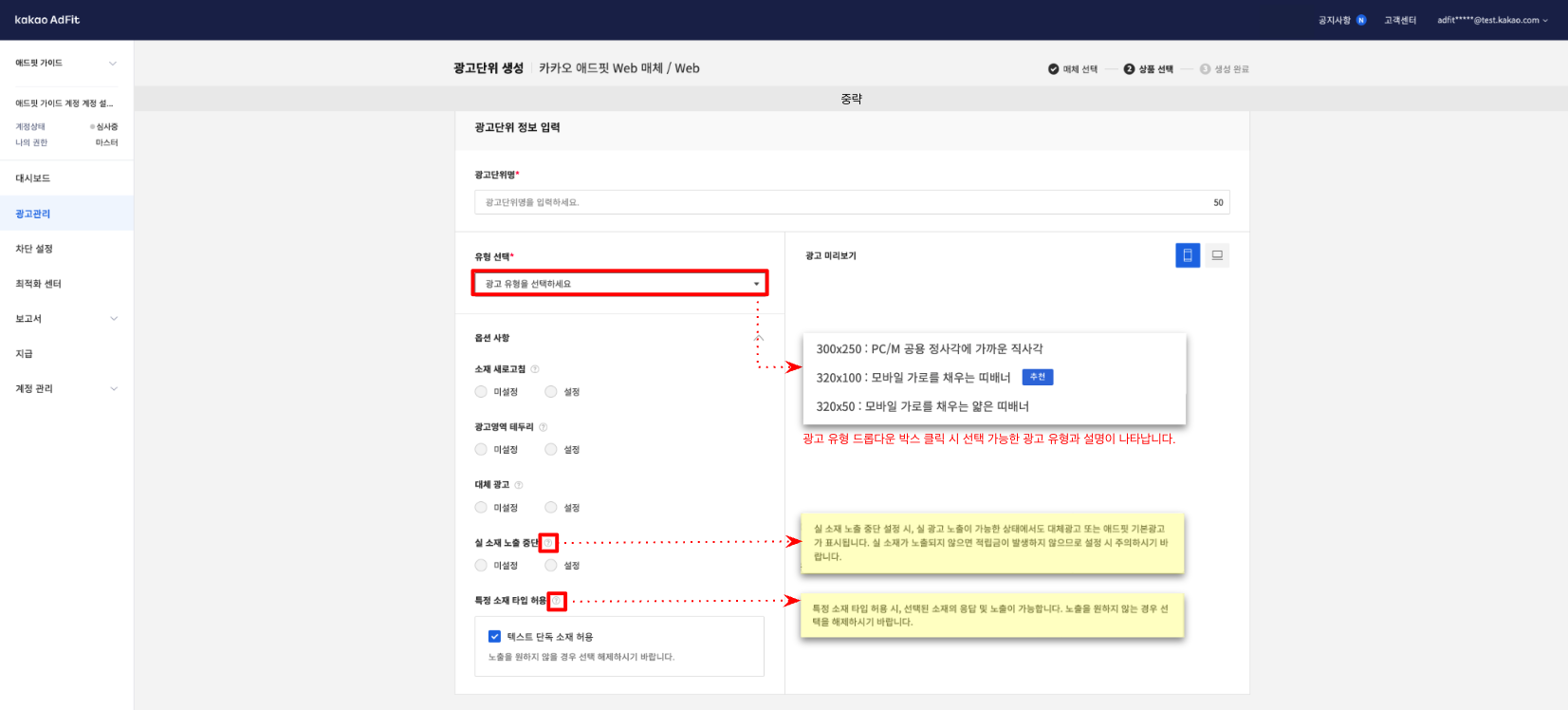This screenshot has width=1568, height=710.
Task: Click help icon next to 소재 새로고침
Action: pos(535,369)
